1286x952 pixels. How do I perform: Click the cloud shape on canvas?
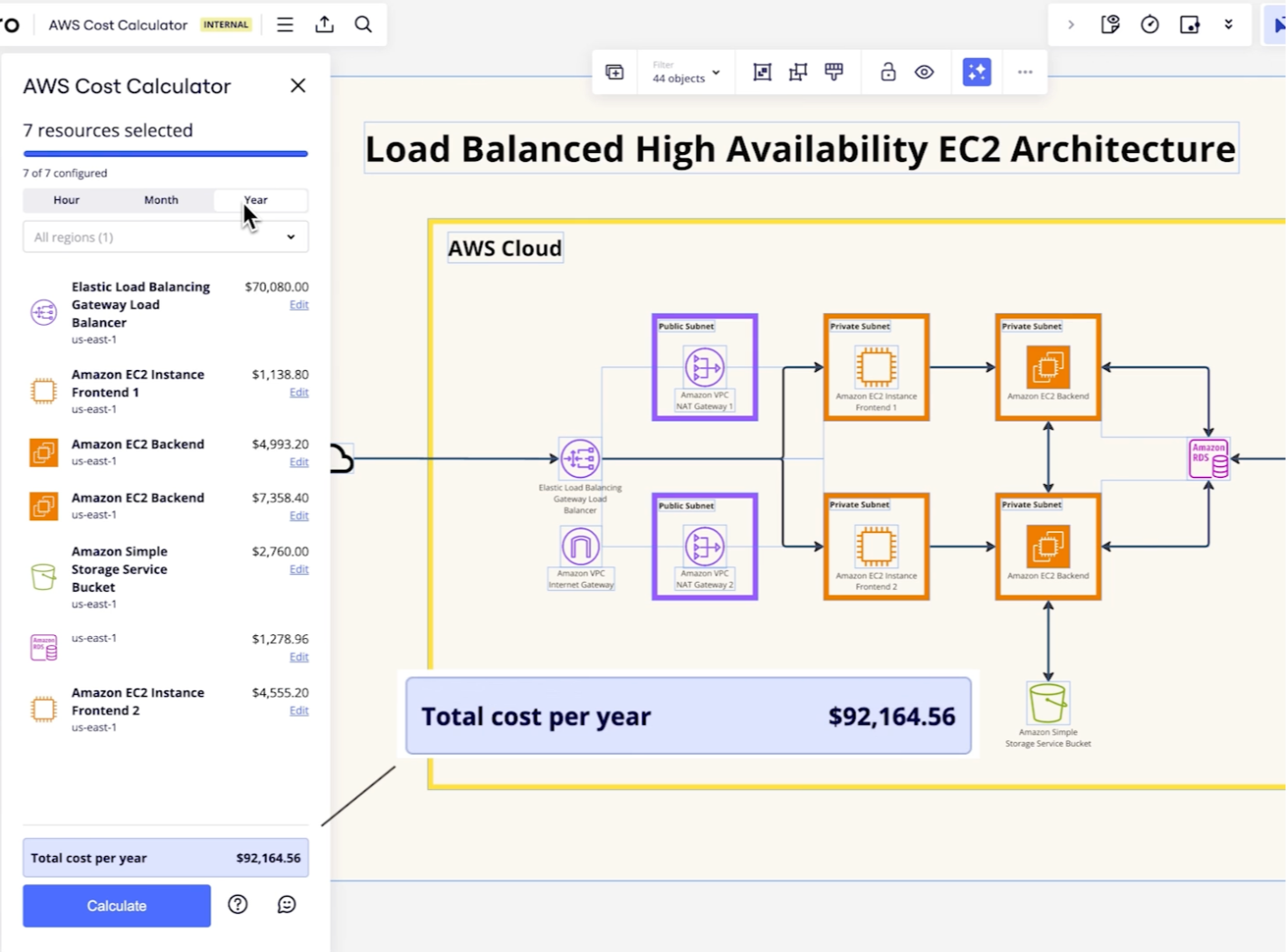point(341,459)
